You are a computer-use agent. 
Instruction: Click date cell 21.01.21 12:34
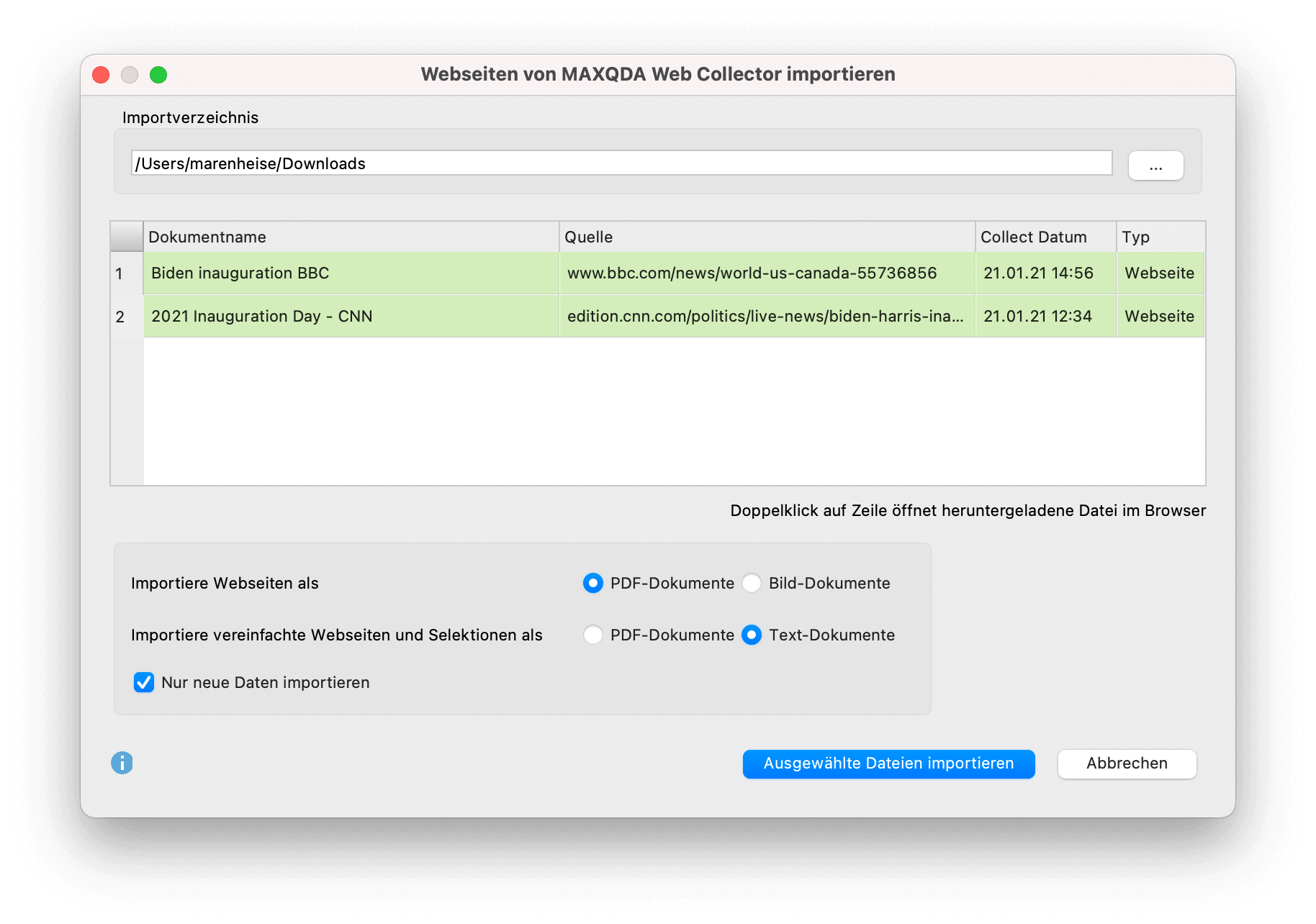click(x=1045, y=317)
